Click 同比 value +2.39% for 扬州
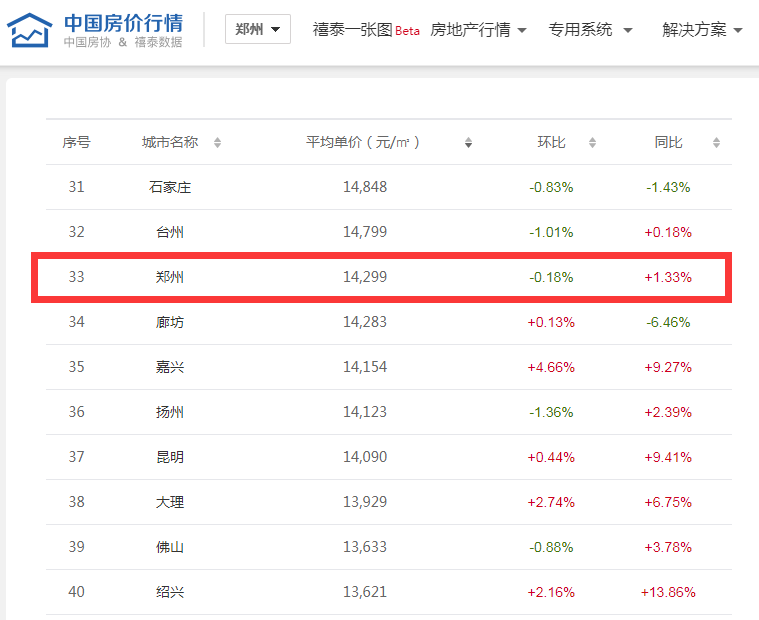759x620 pixels. point(668,412)
